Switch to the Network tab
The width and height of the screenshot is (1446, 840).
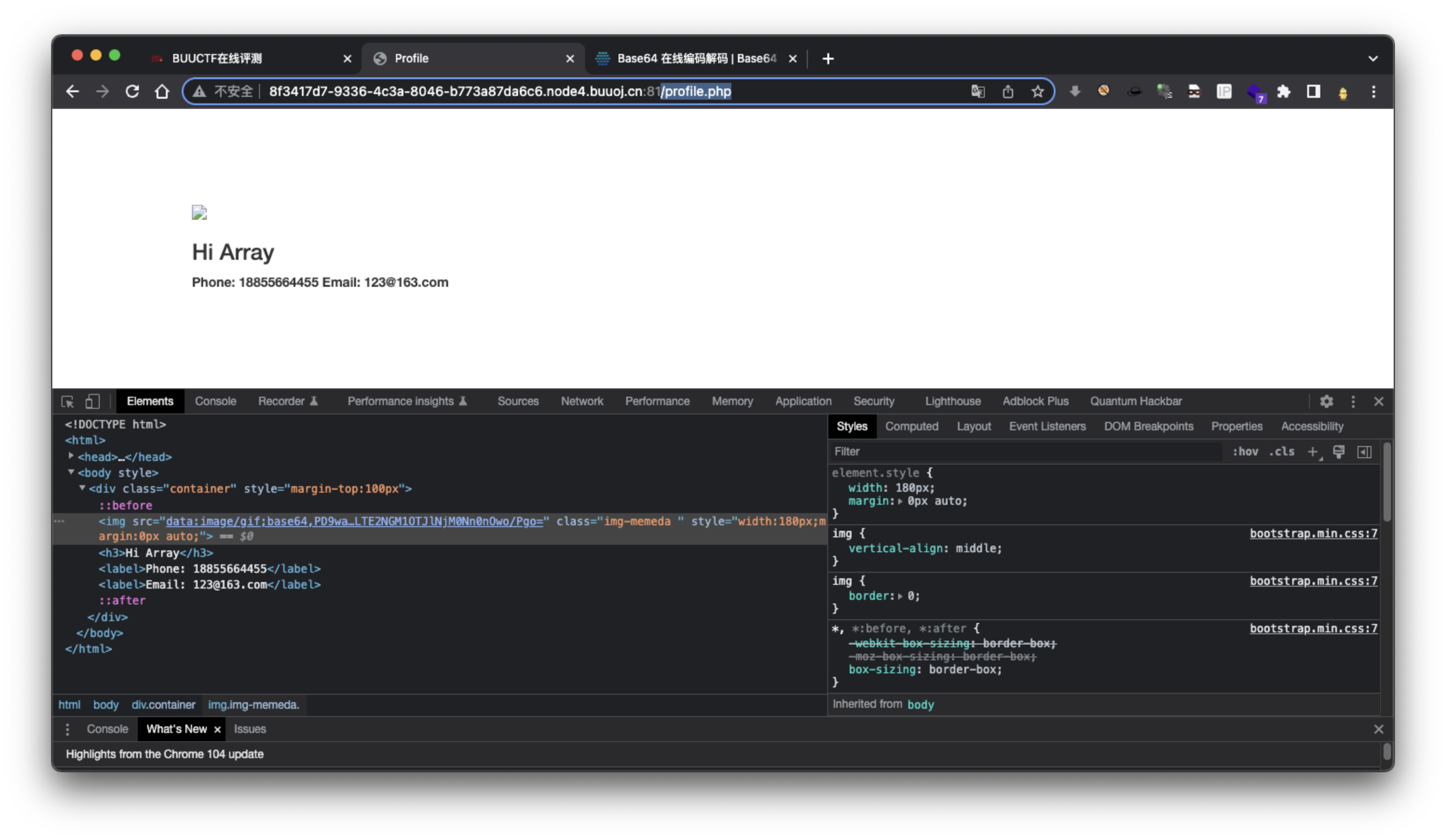(581, 401)
